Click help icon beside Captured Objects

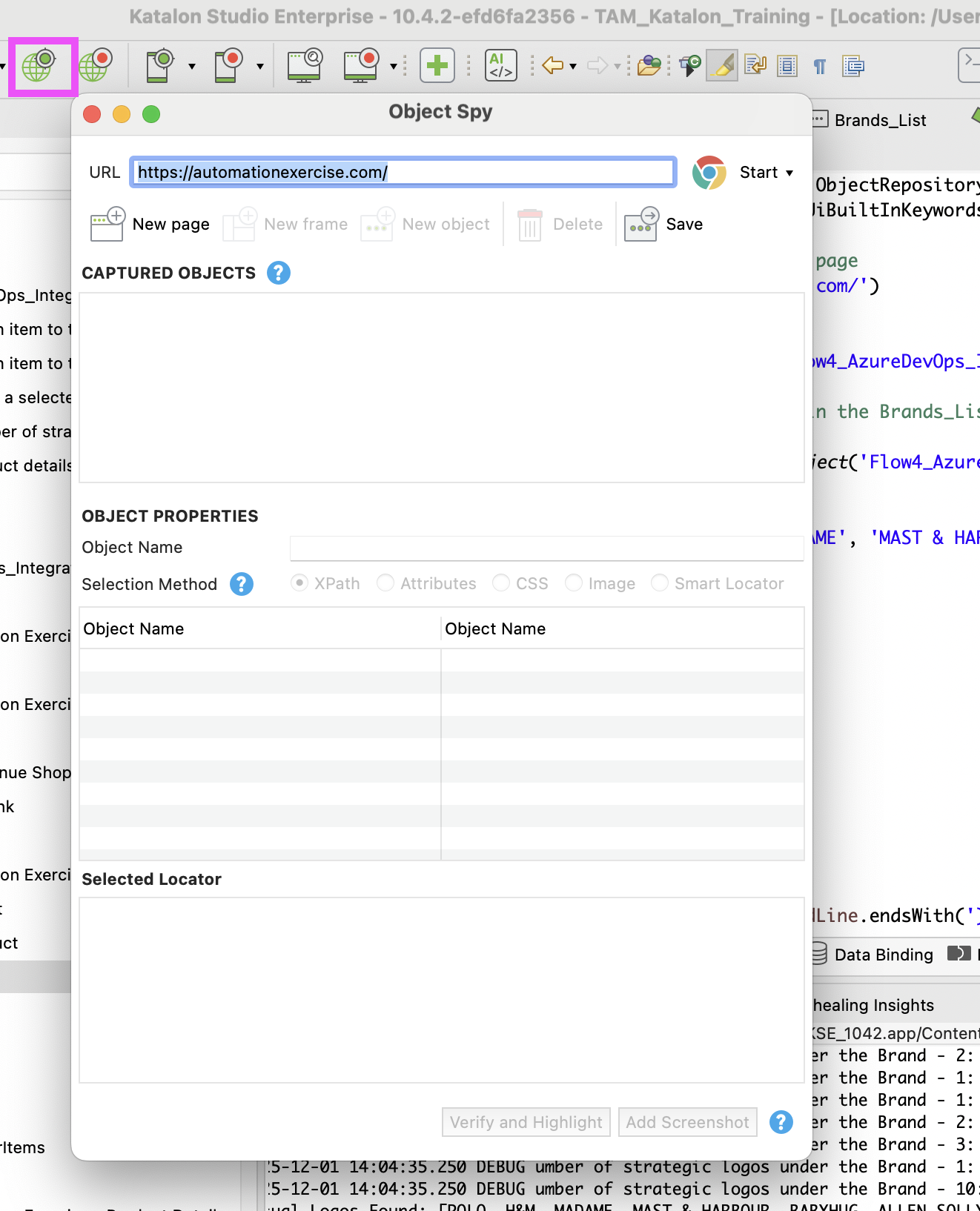(279, 273)
